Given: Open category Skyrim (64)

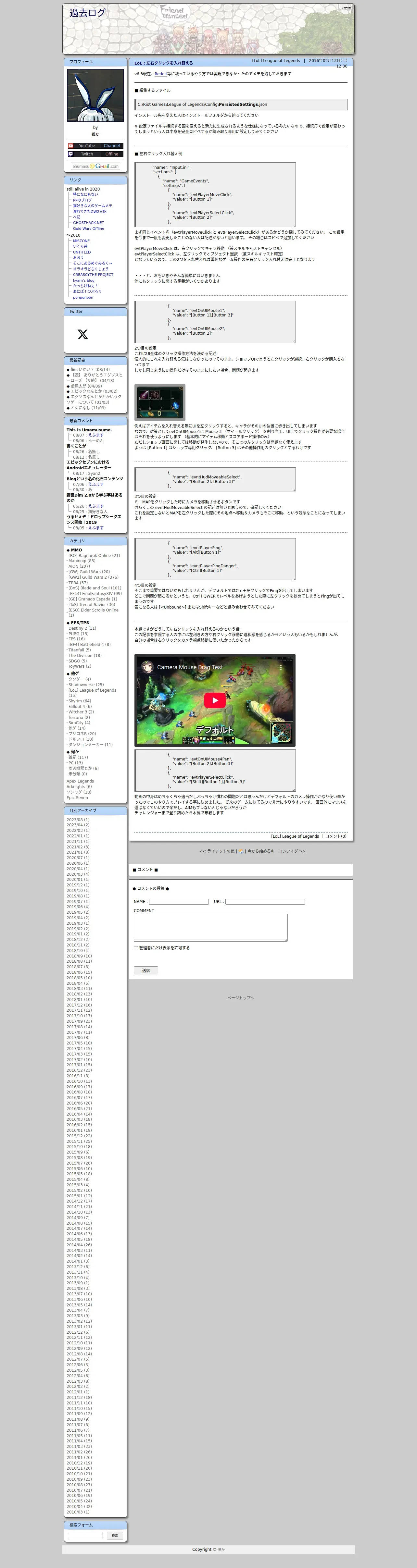Looking at the screenshot, I should click(80, 701).
